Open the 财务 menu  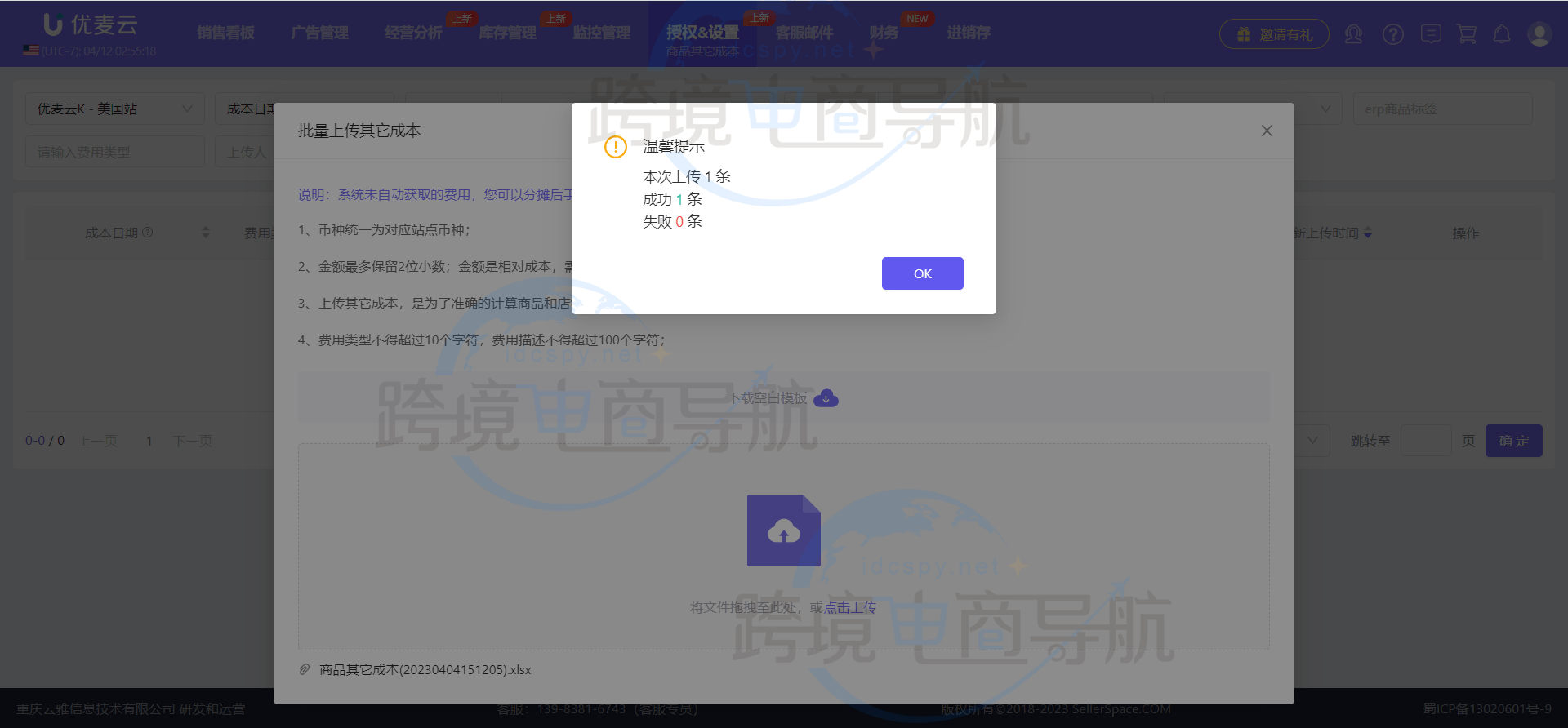[884, 33]
